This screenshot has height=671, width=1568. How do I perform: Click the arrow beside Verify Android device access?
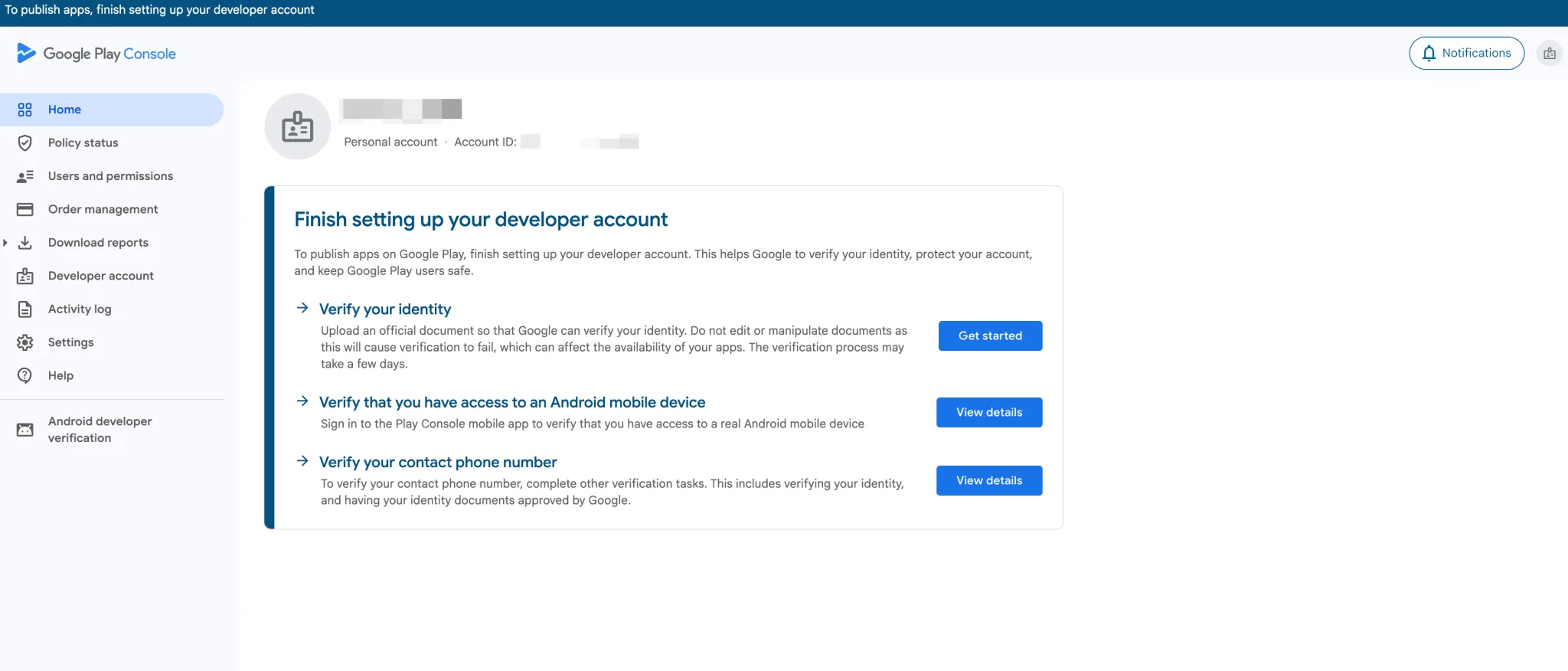pyautogui.click(x=302, y=401)
